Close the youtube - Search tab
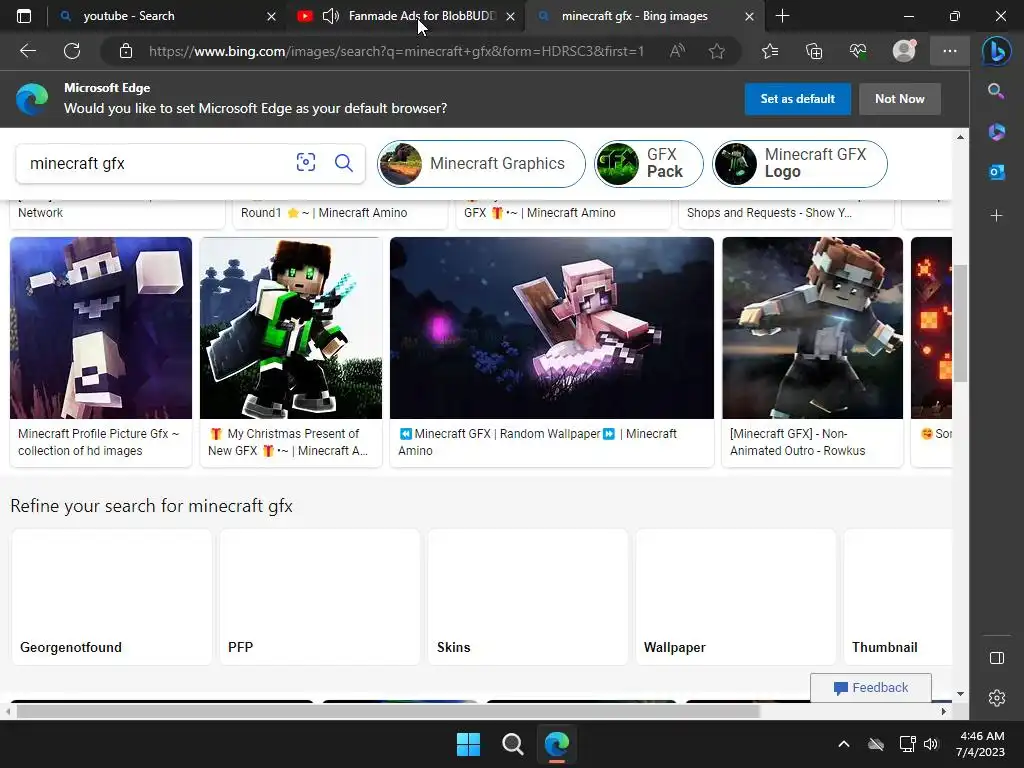1024x768 pixels. pos(271,16)
